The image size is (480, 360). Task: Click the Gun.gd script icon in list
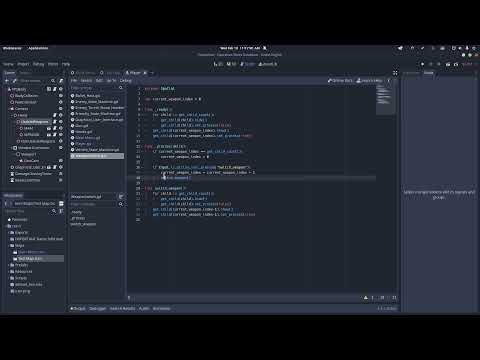72,126
